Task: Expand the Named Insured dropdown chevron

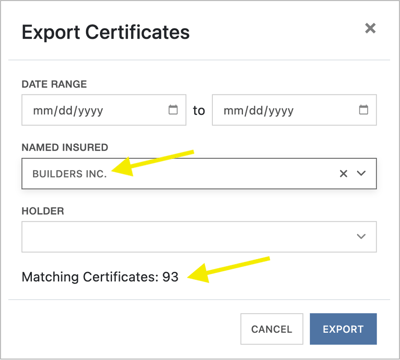Action: point(361,173)
